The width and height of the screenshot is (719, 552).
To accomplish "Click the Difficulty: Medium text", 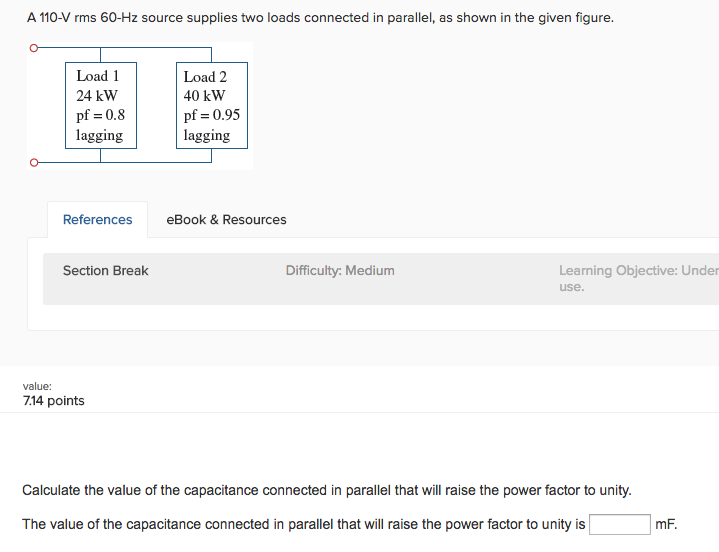I will 340,271.
